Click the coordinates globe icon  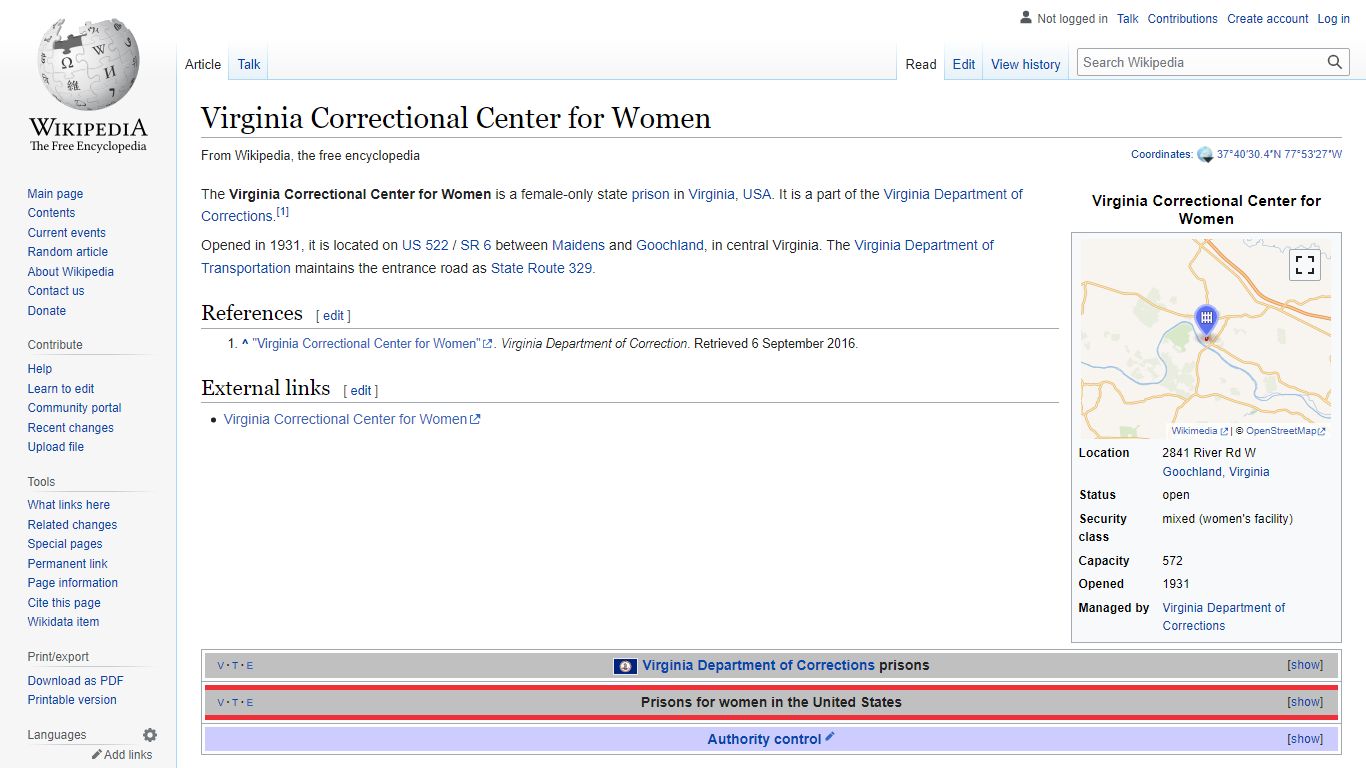1205,155
